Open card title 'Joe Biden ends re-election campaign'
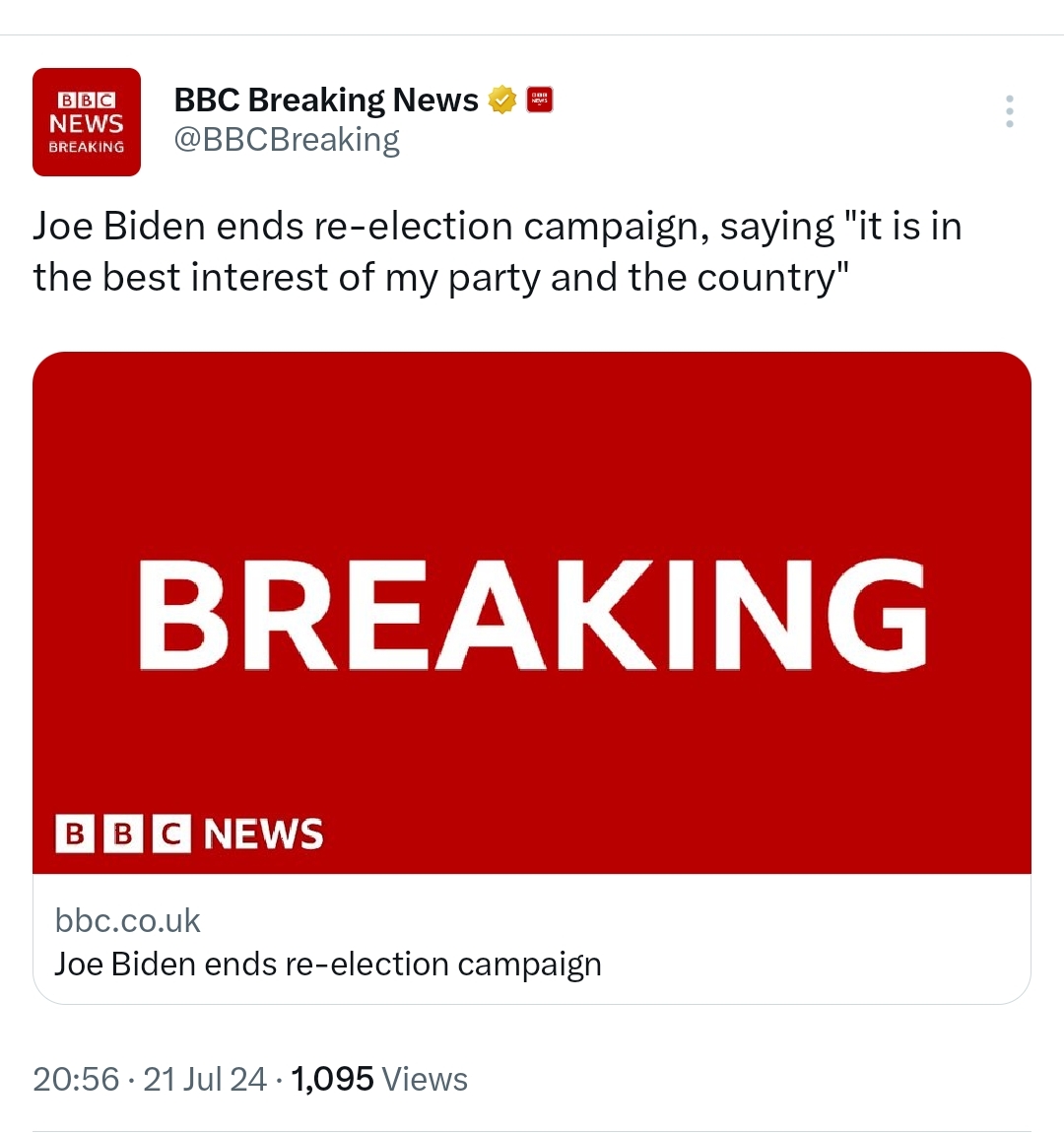 328,965
